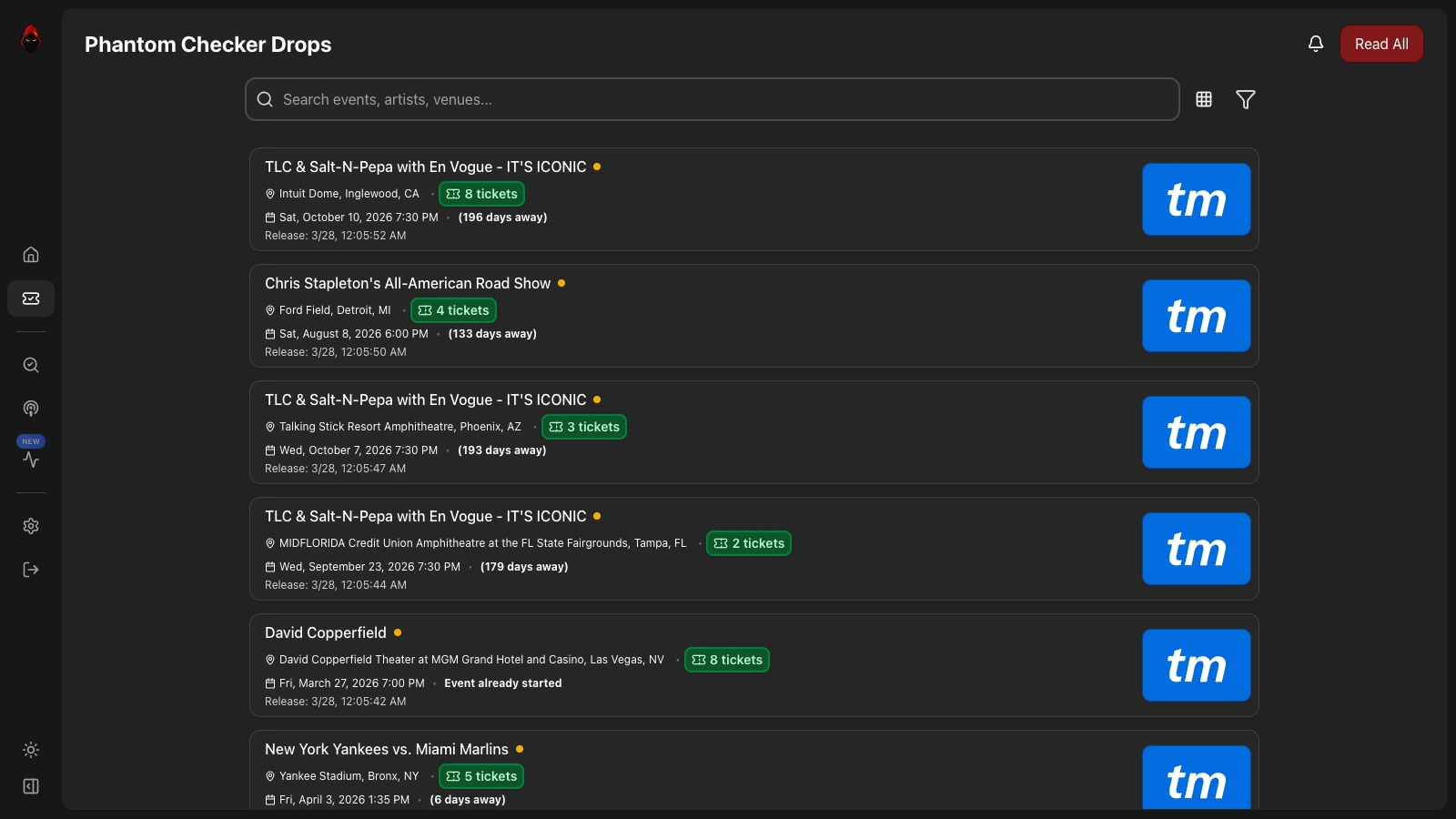Collapse the sidebar panel icon
Screen dimensions: 1456x819
[x=31, y=786]
